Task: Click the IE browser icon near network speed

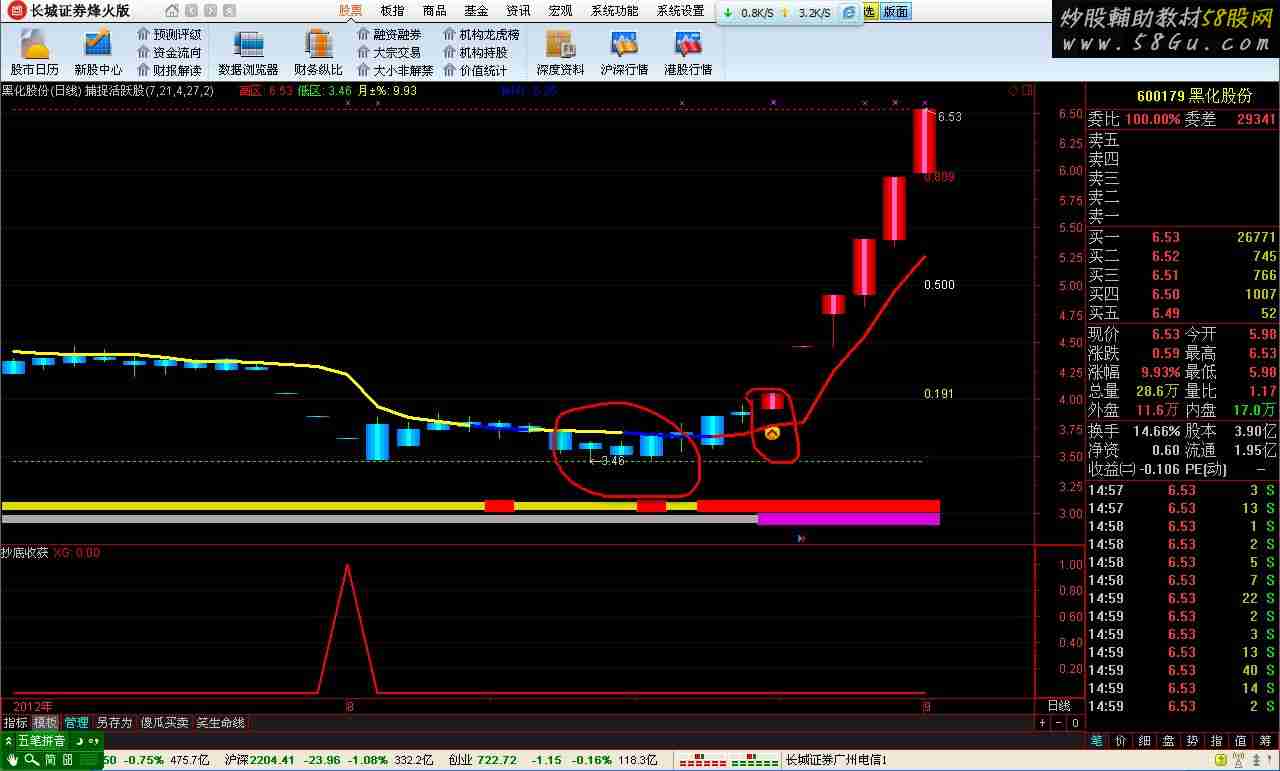Action: pos(849,12)
